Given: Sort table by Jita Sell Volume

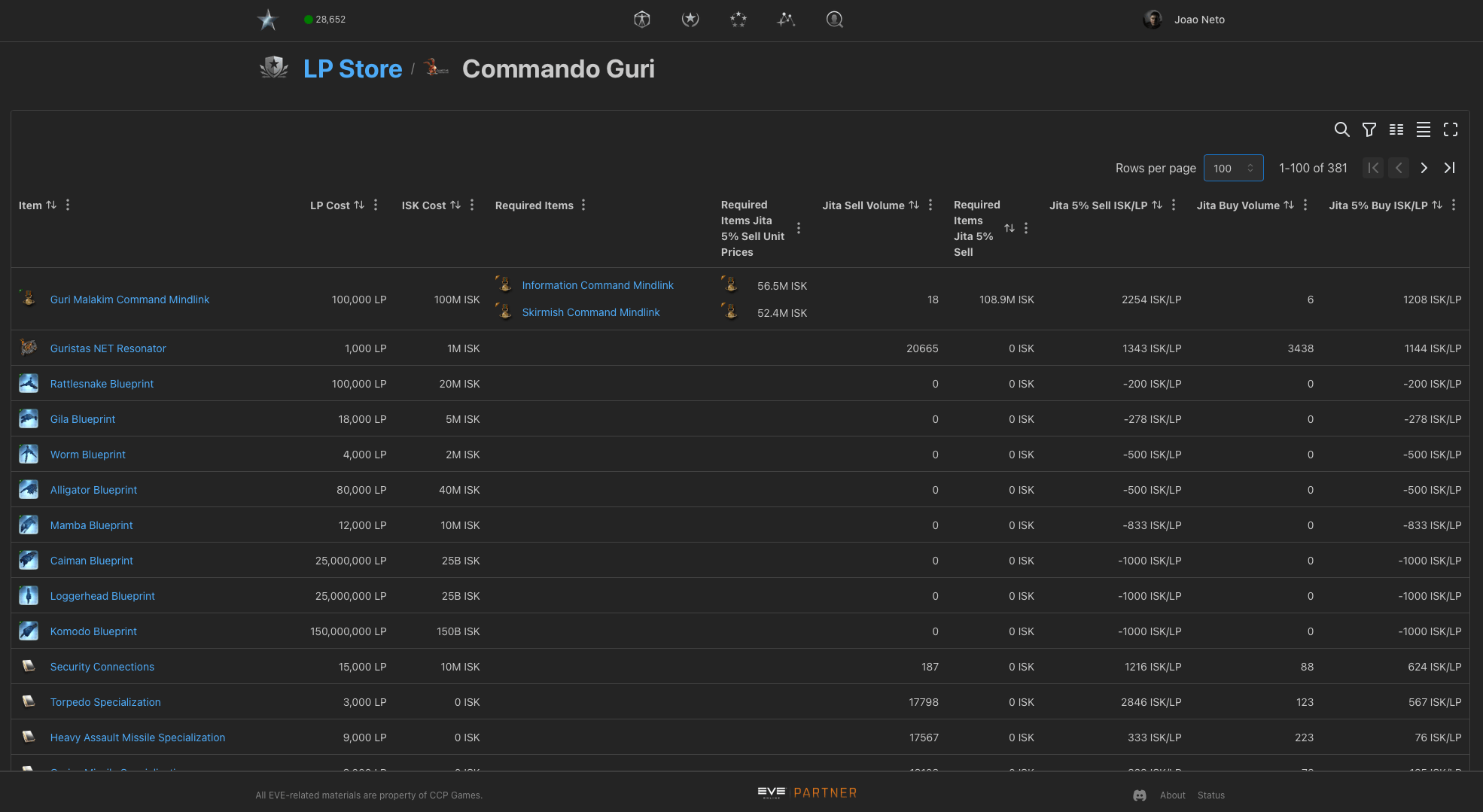Looking at the screenshot, I should (x=914, y=205).
